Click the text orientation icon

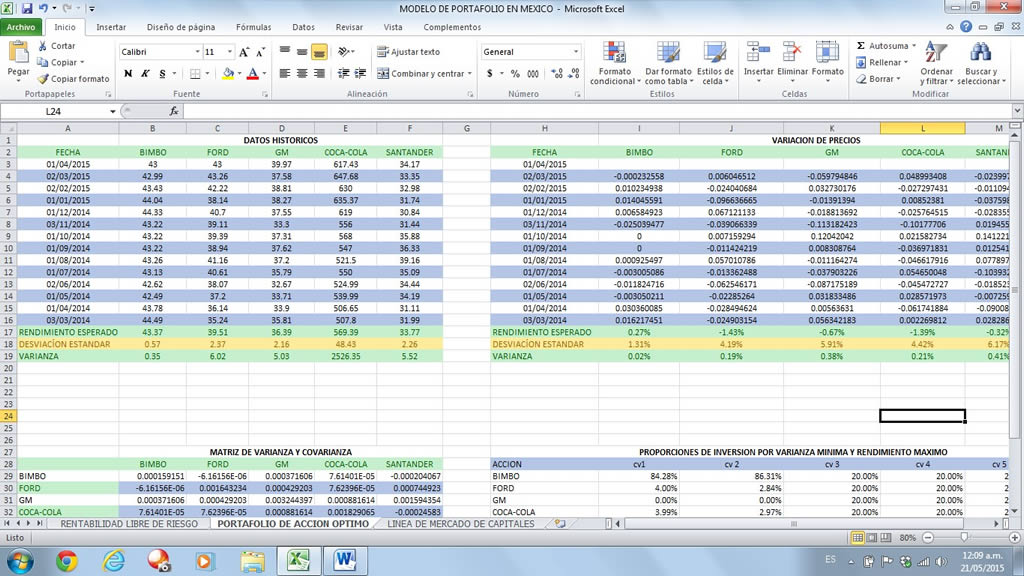344,52
